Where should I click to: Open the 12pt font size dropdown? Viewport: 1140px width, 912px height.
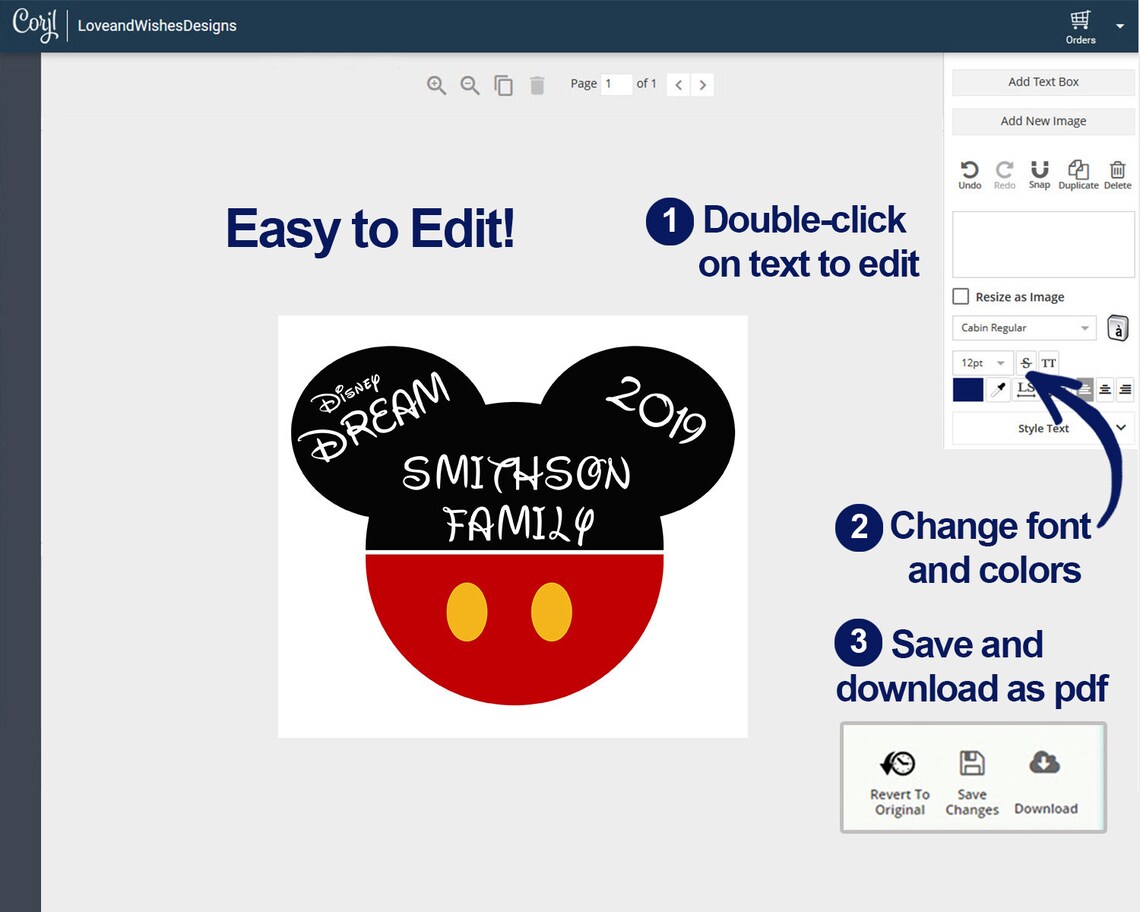tap(982, 363)
